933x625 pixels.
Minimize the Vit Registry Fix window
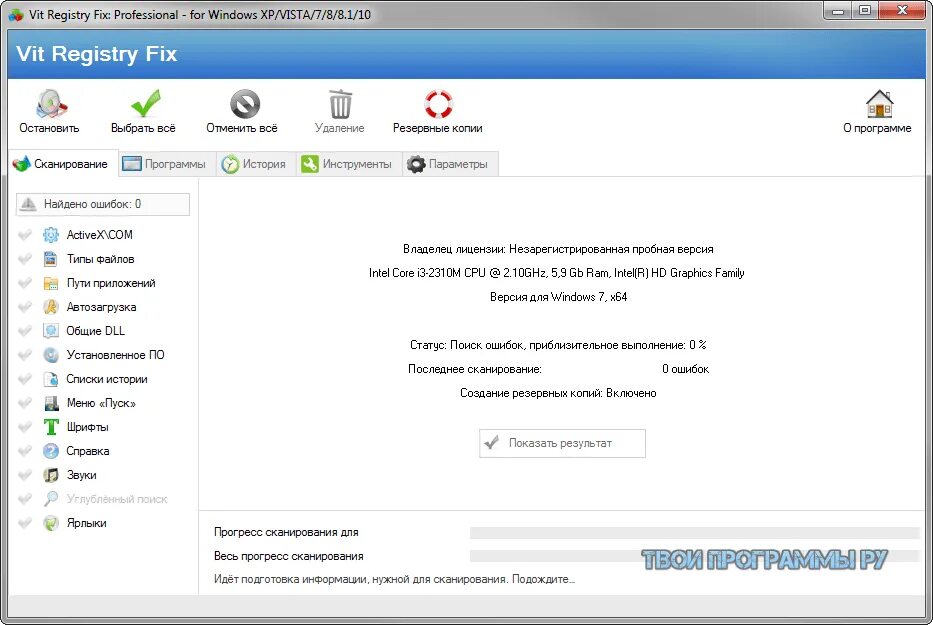click(838, 11)
